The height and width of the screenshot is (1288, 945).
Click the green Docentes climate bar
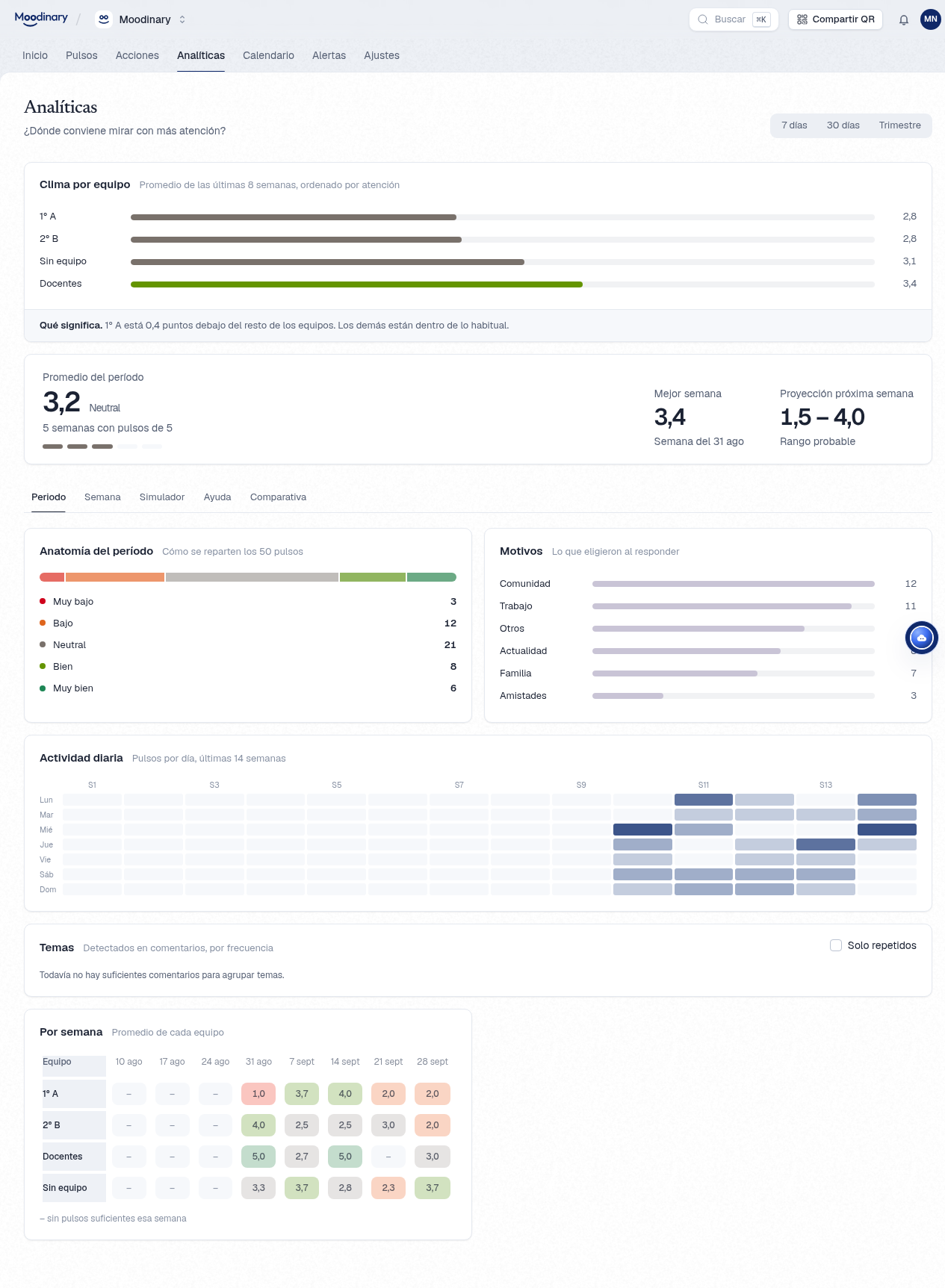(x=356, y=284)
